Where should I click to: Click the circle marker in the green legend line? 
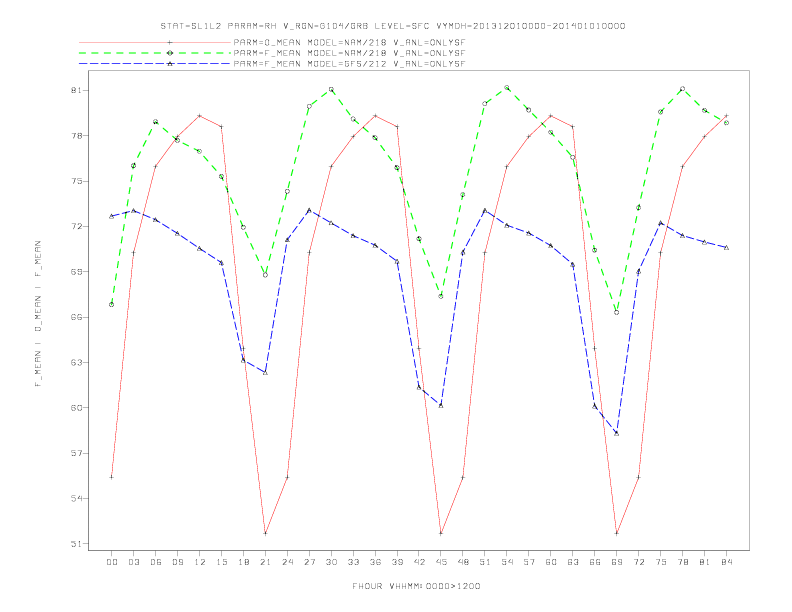coord(170,53)
